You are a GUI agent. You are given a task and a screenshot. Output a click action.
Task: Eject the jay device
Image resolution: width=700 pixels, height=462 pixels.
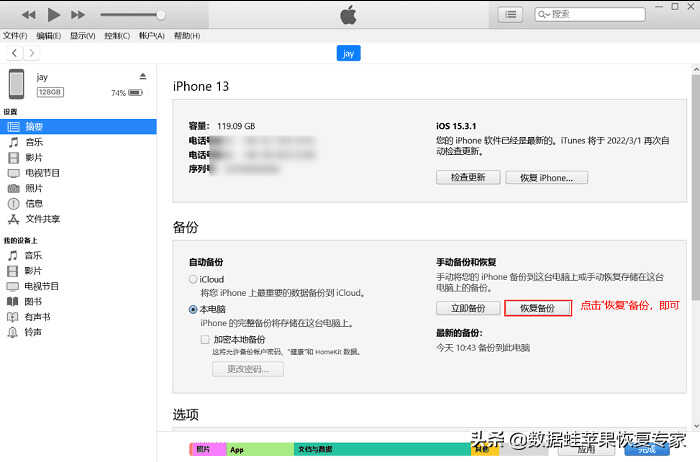pos(142,77)
